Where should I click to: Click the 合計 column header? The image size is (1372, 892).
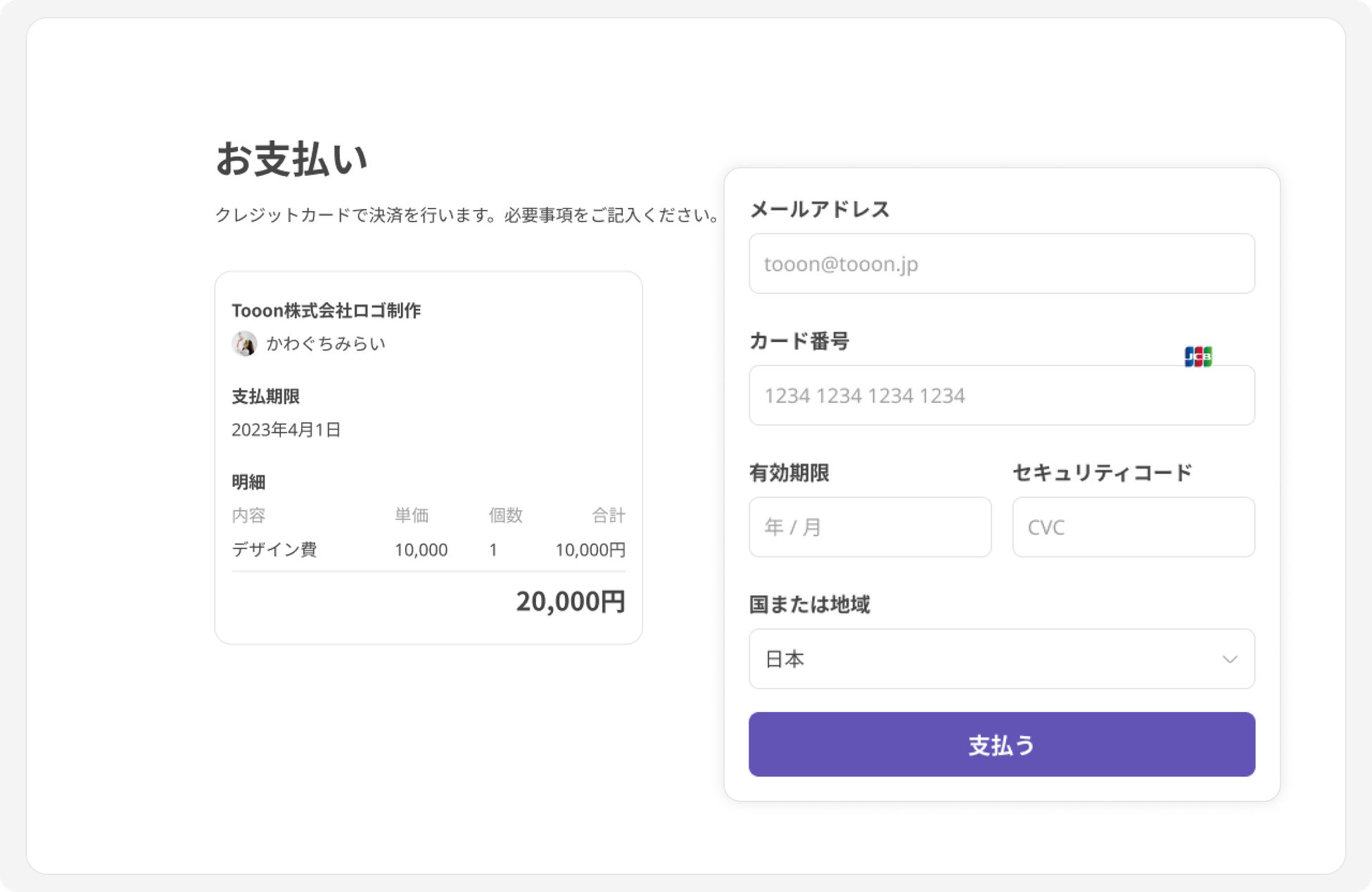[608, 516]
